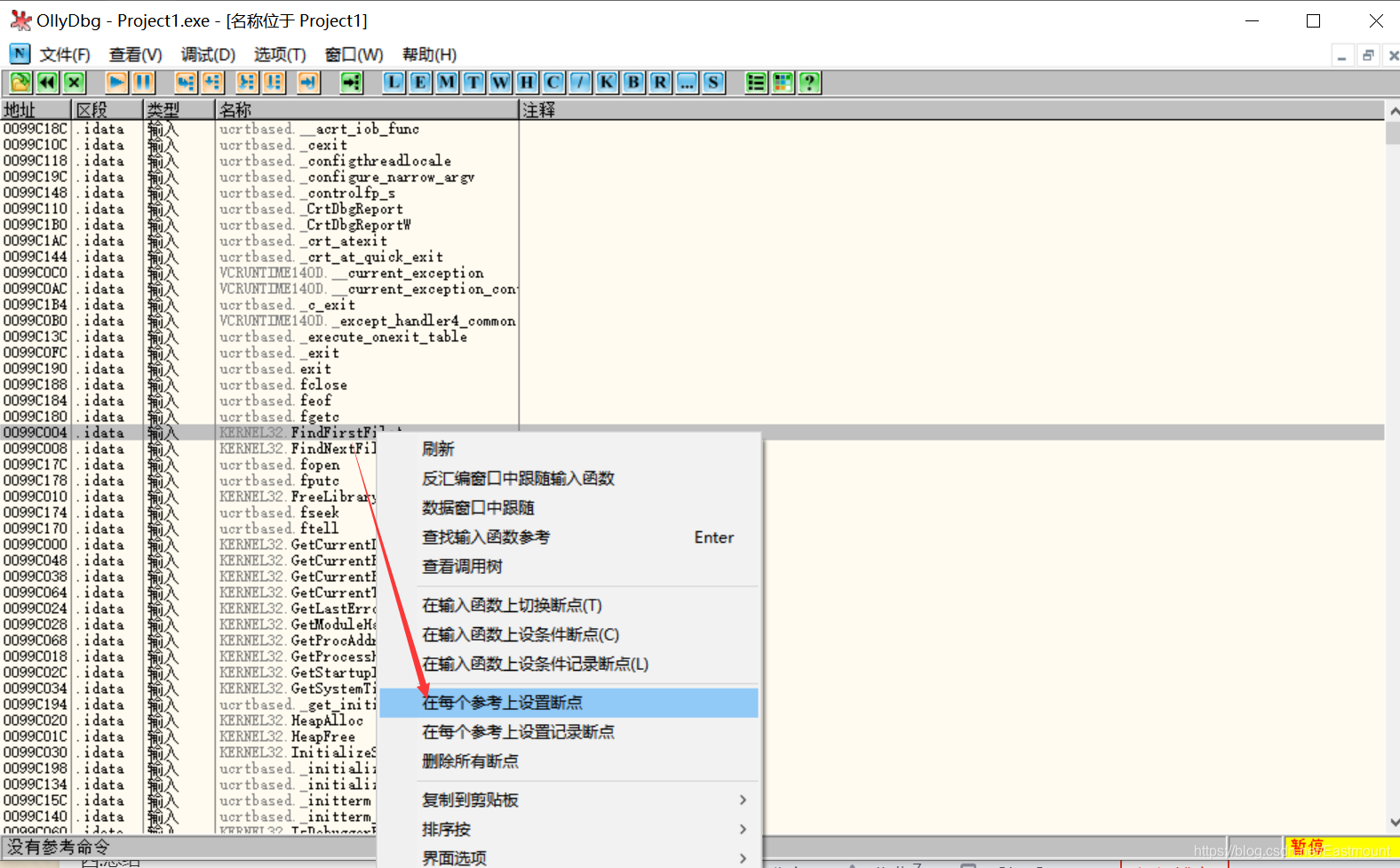Run the program with the play icon
Image resolution: width=1400 pixels, height=868 pixels.
[x=116, y=83]
